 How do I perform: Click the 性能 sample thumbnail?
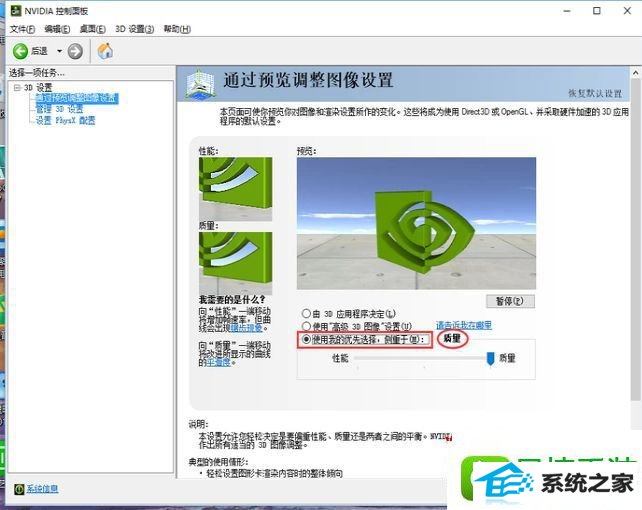tap(235, 189)
